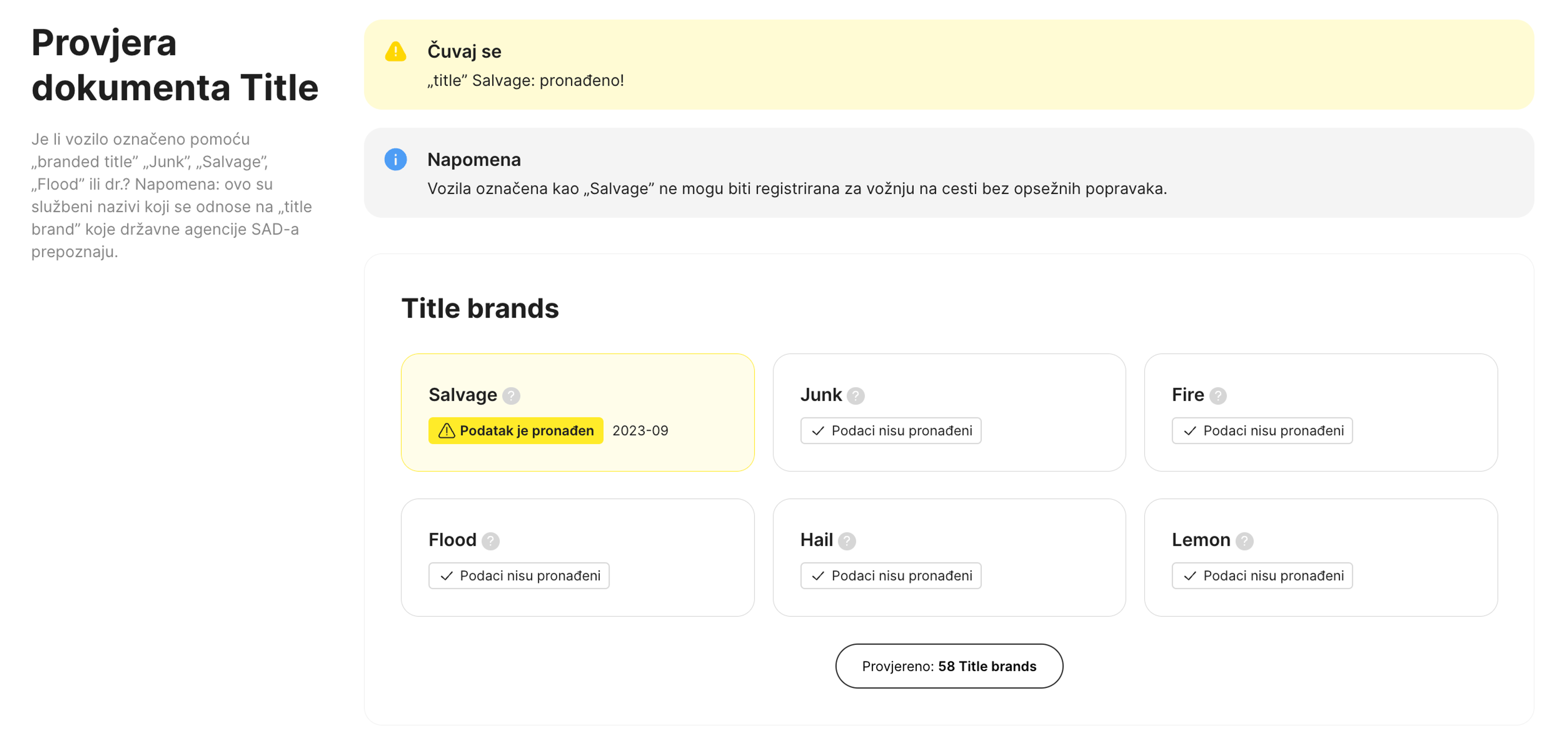Click the 2023-09 date in Salvage card

(x=640, y=430)
